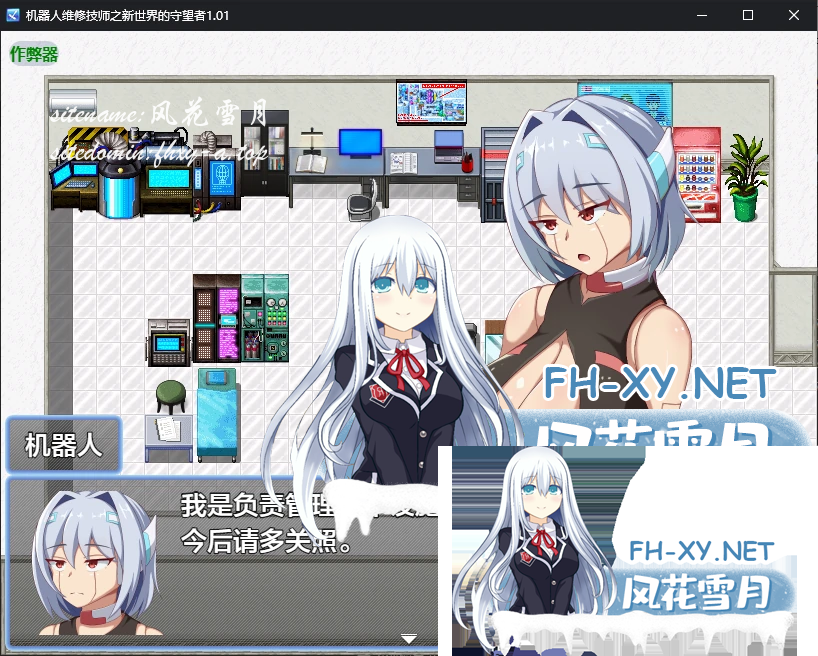Advance dialogue with the down-arrow indicator
The width and height of the screenshot is (818, 656).
click(408, 639)
